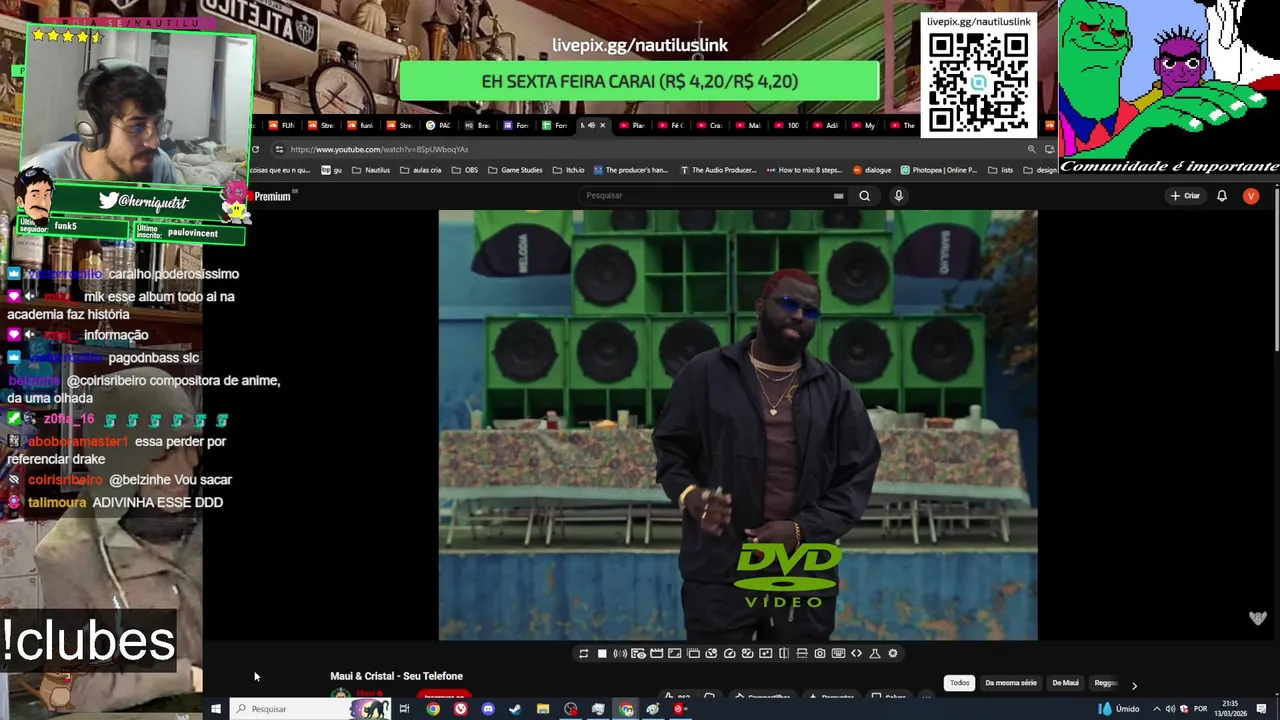Click the embed code brackets icon
1280x720 pixels.
click(856, 653)
